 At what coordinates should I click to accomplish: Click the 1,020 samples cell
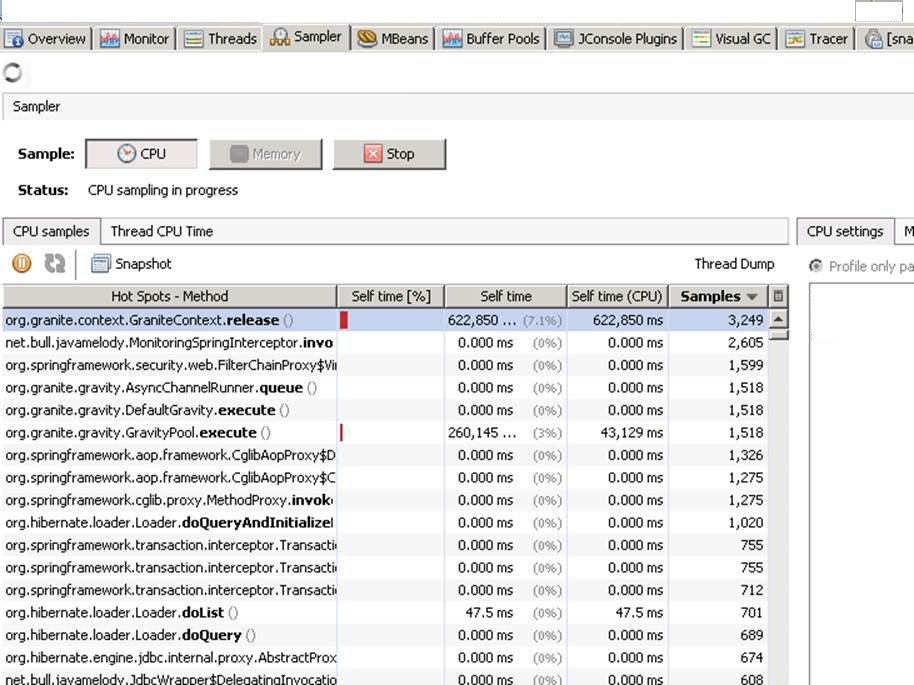pyautogui.click(x=745, y=522)
